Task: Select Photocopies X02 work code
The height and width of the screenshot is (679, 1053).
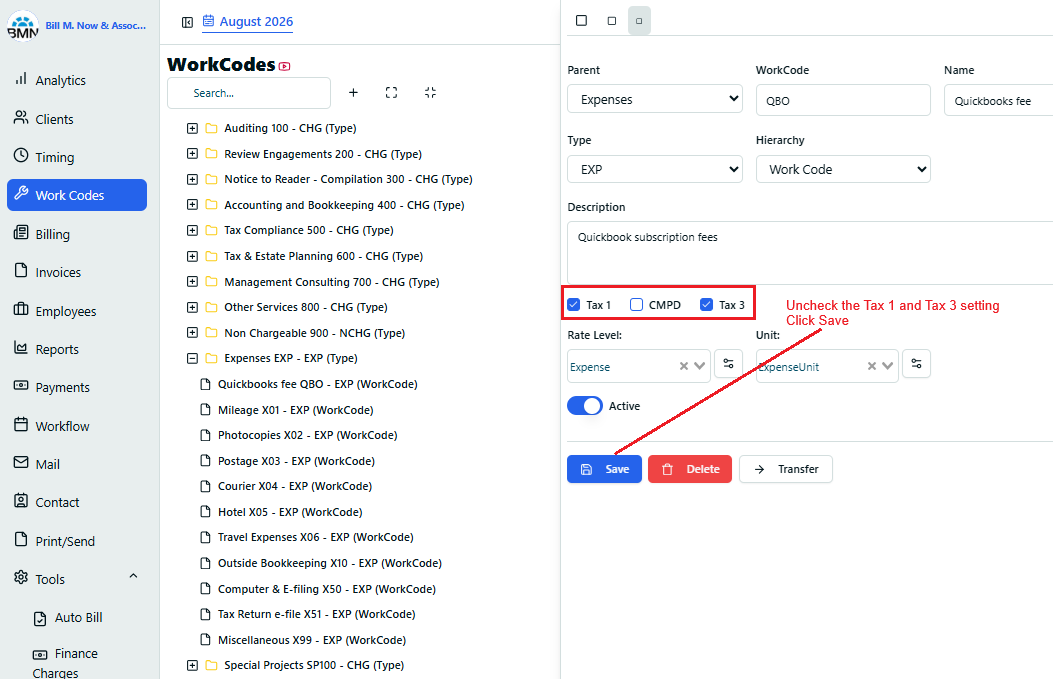Action: point(308,435)
